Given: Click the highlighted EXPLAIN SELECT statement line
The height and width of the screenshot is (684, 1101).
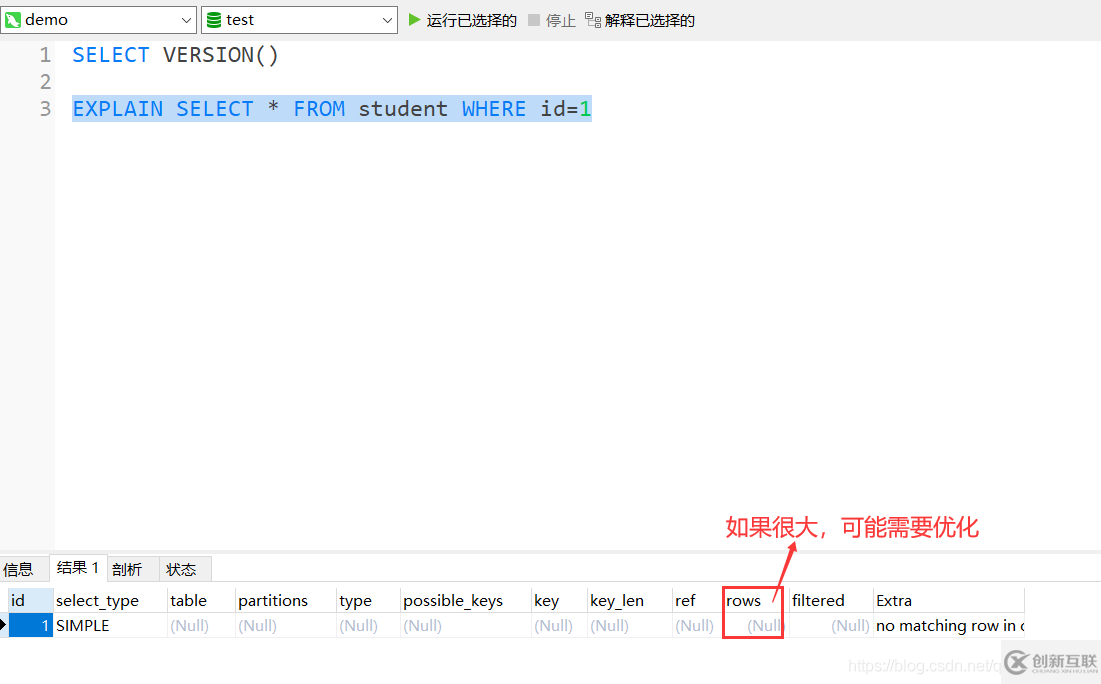Looking at the screenshot, I should pos(331,109).
